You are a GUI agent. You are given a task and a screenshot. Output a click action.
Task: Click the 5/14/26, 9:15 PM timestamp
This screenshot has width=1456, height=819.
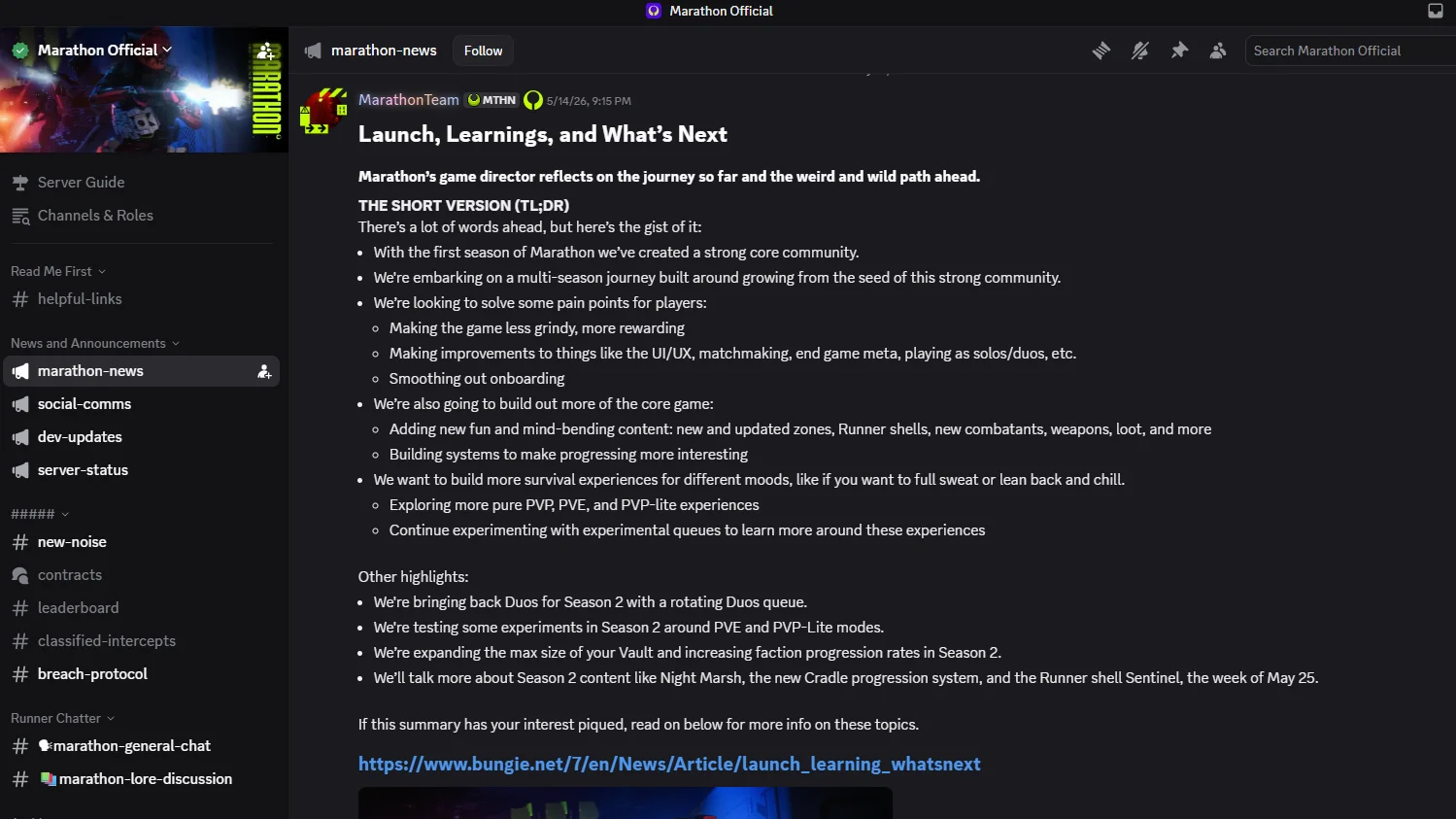pos(589,101)
